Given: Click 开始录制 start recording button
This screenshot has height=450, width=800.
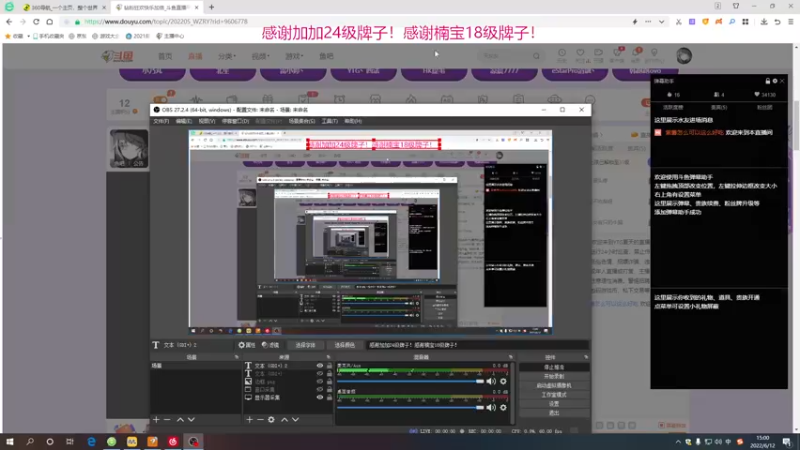Looking at the screenshot, I should tap(554, 377).
